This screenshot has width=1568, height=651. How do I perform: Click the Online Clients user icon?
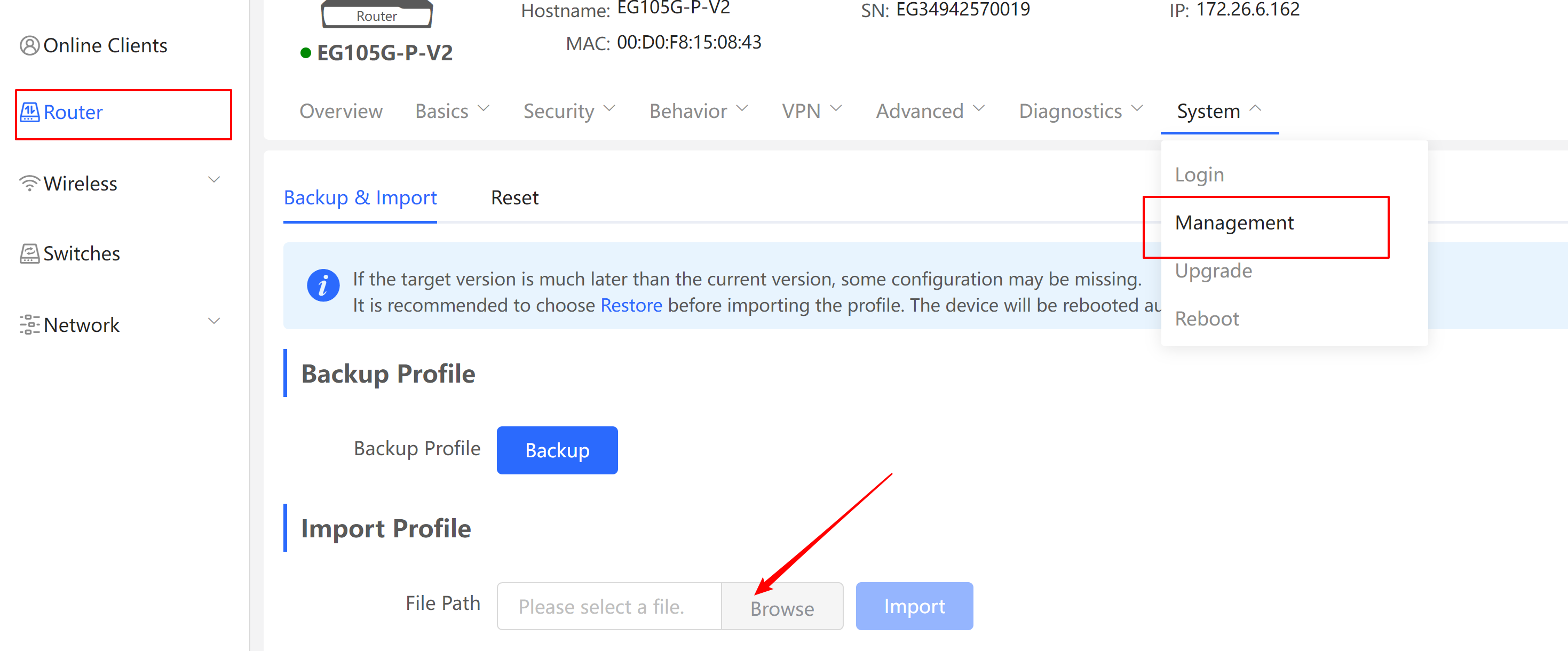[29, 46]
